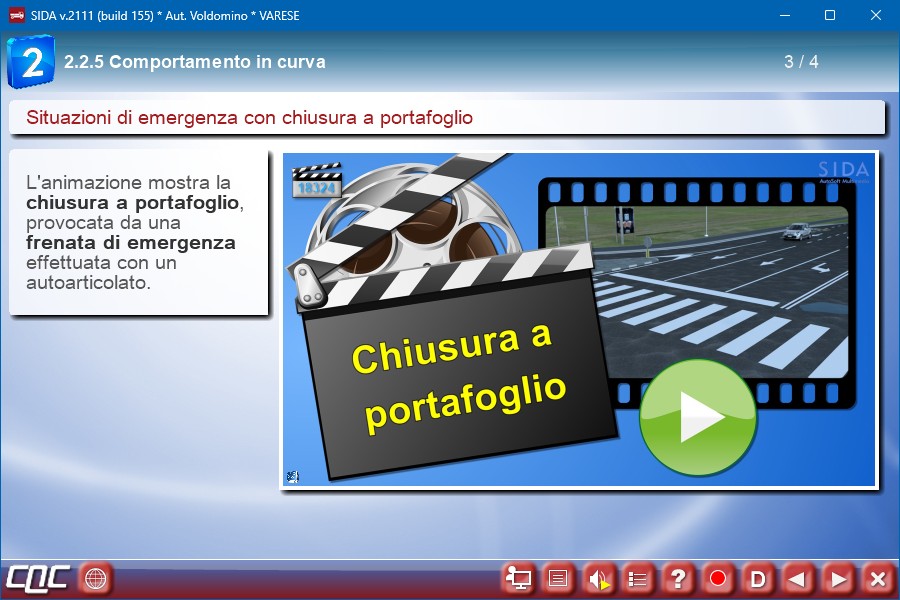Click the globe icon in bottom bar
Viewport: 900px width, 600px height.
95,578
